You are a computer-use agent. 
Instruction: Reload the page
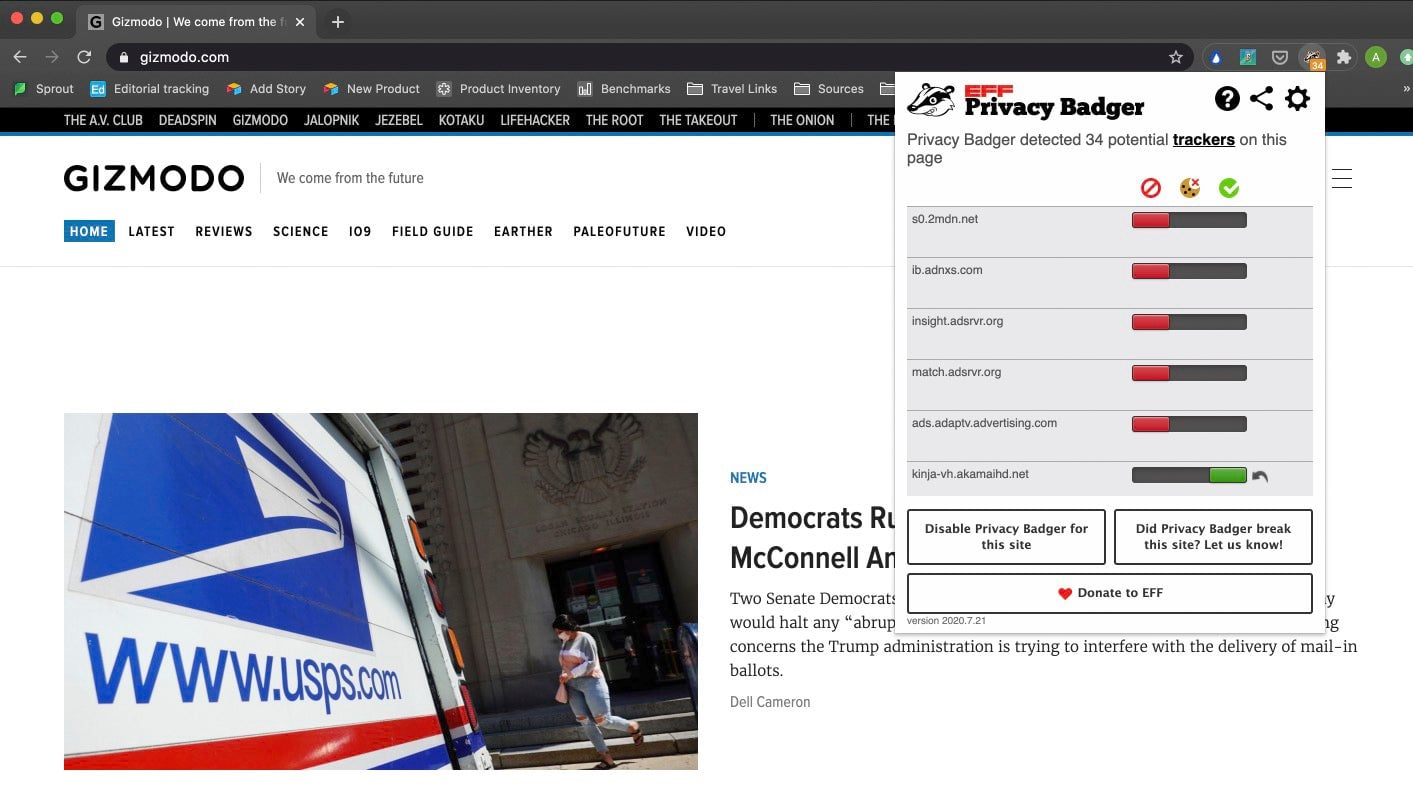point(84,57)
